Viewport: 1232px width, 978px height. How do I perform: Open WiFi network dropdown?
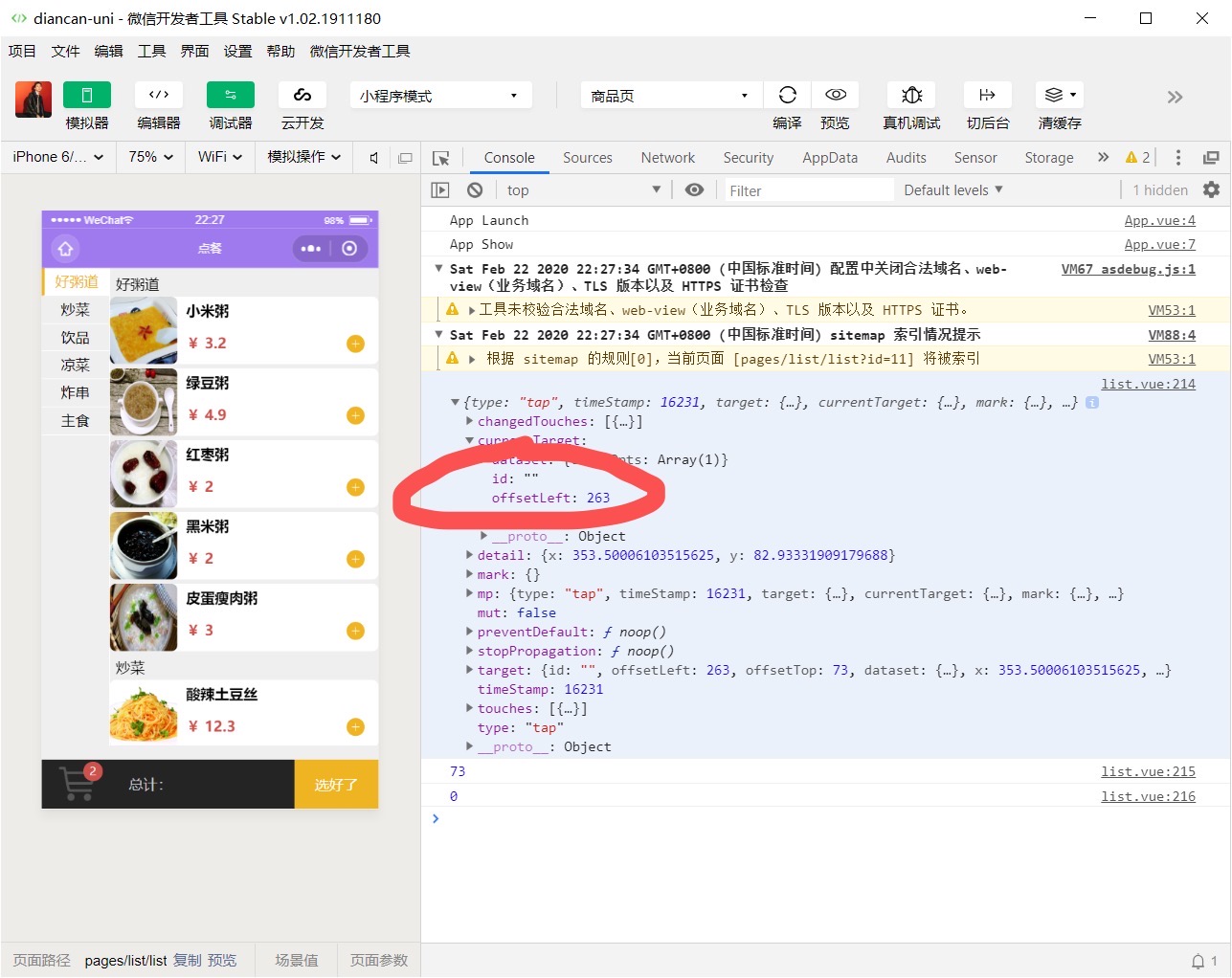220,157
